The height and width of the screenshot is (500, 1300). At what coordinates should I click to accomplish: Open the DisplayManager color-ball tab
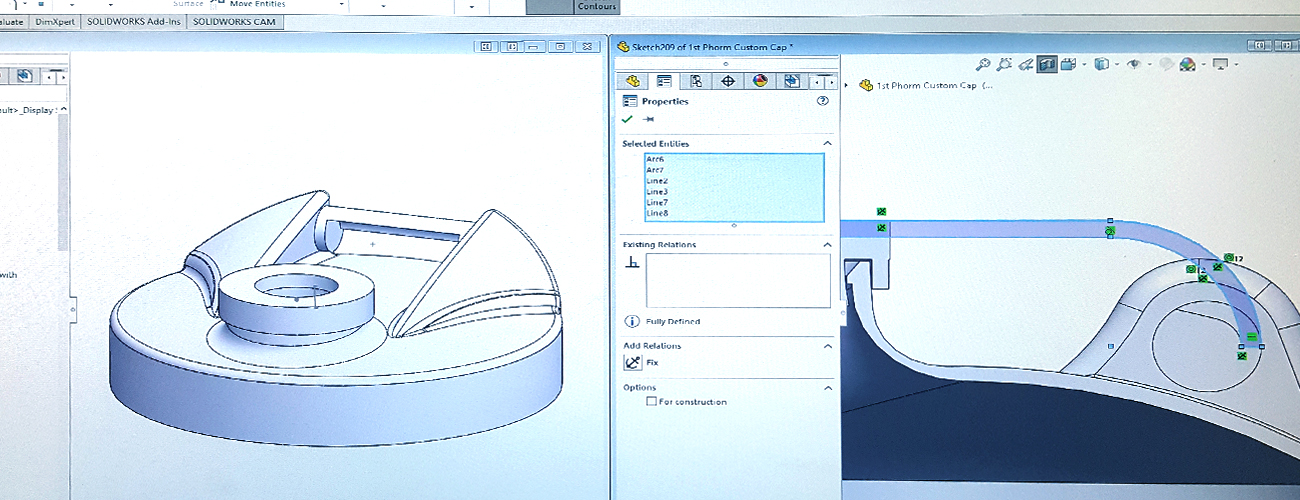[x=760, y=81]
